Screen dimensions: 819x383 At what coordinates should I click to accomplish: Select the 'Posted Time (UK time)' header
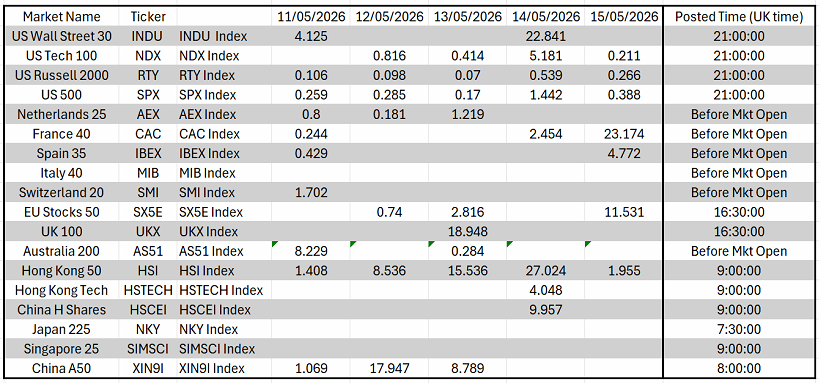(x=739, y=17)
